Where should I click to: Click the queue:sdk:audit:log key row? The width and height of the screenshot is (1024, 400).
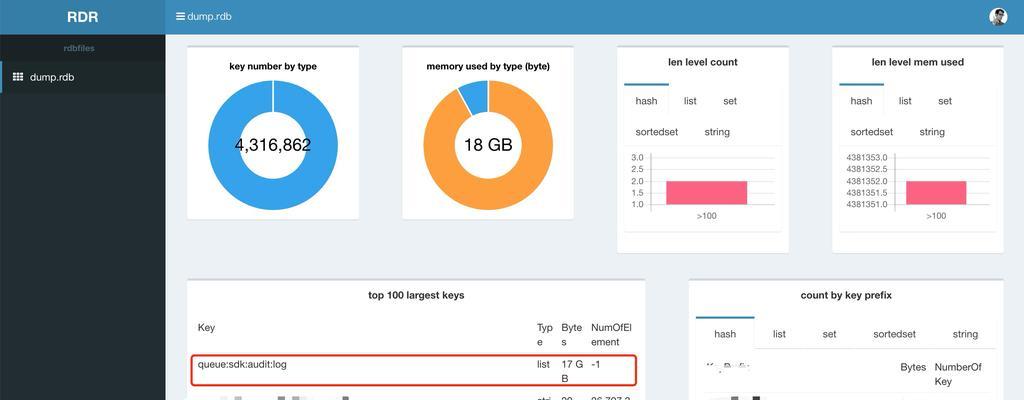click(x=413, y=371)
